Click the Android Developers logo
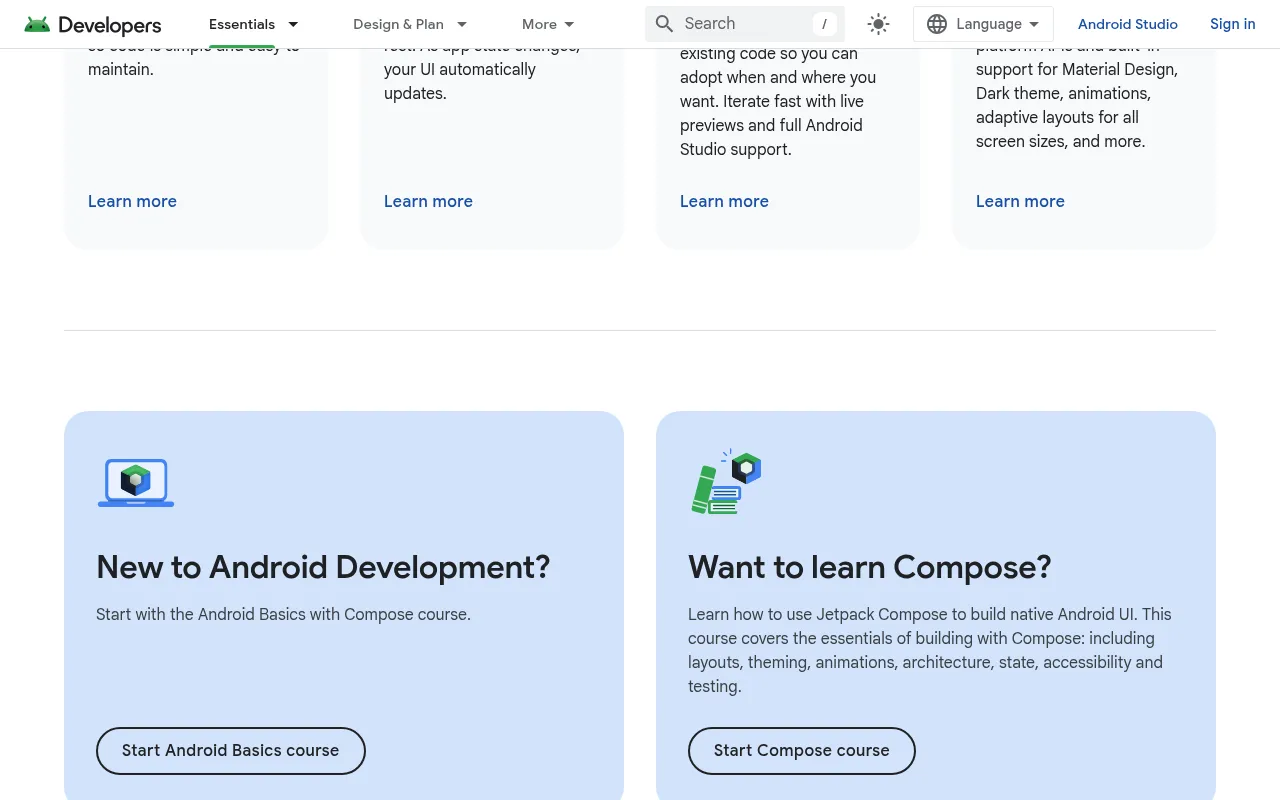 [93, 24]
